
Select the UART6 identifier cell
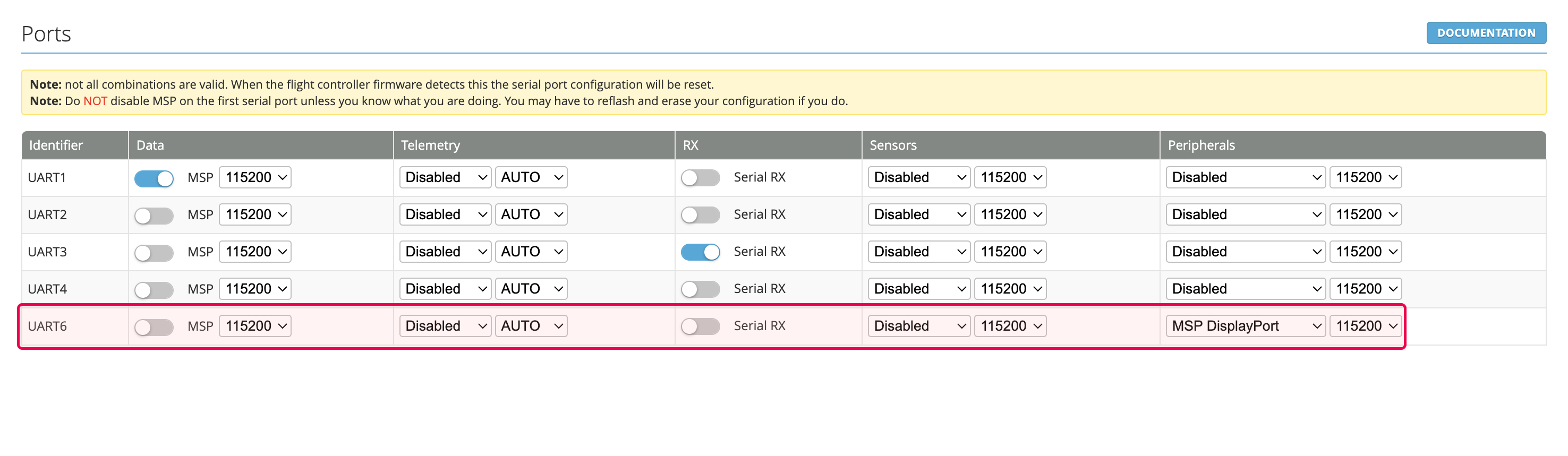[75, 326]
